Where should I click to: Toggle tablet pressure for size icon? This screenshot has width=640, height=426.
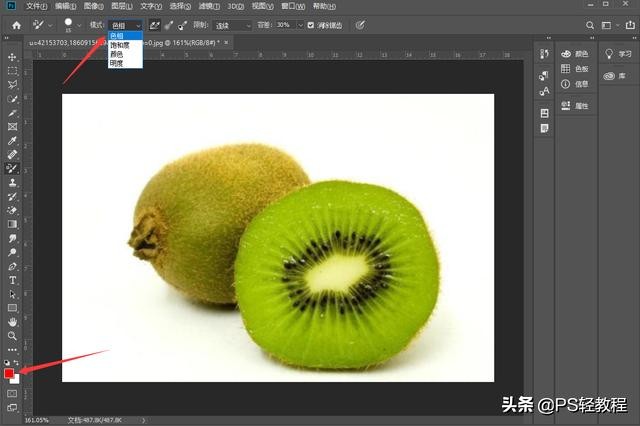360,25
